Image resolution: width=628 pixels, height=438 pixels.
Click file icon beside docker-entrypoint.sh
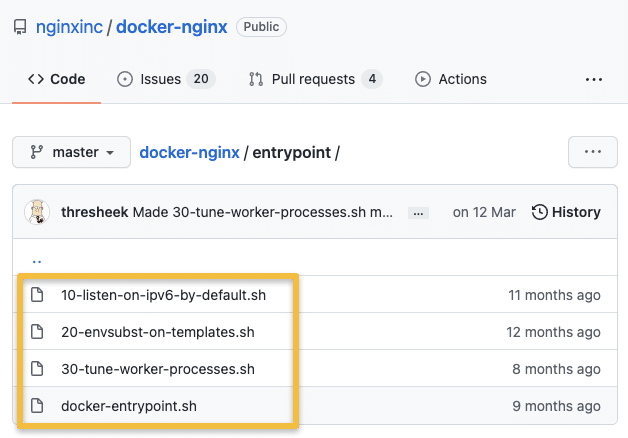click(37, 406)
